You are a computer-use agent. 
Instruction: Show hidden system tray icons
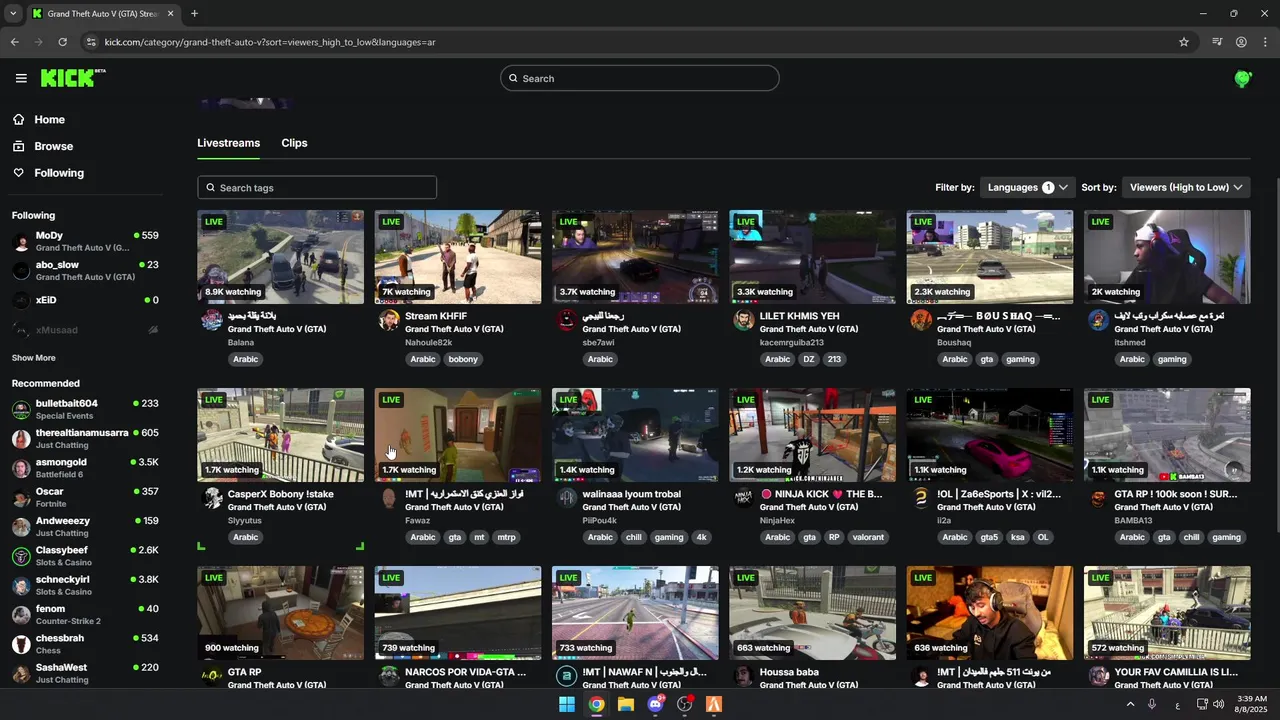tap(1131, 704)
